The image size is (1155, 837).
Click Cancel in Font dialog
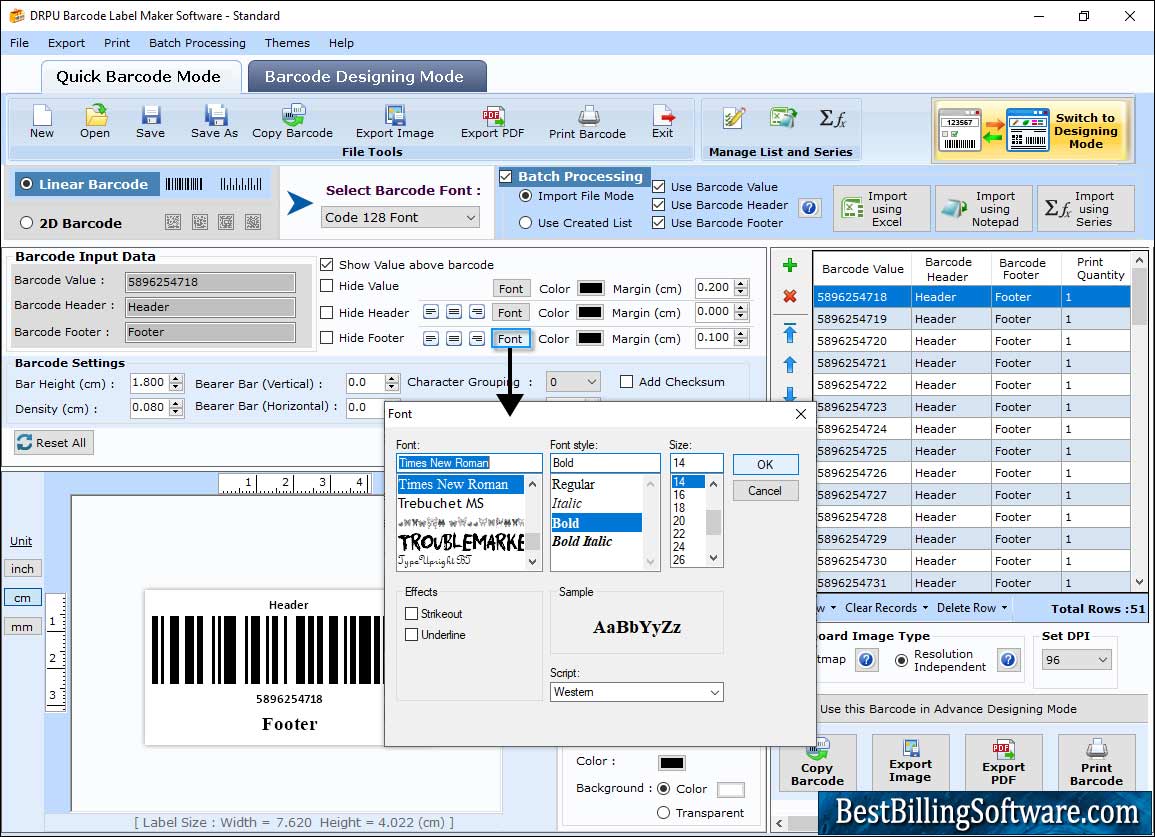click(765, 491)
